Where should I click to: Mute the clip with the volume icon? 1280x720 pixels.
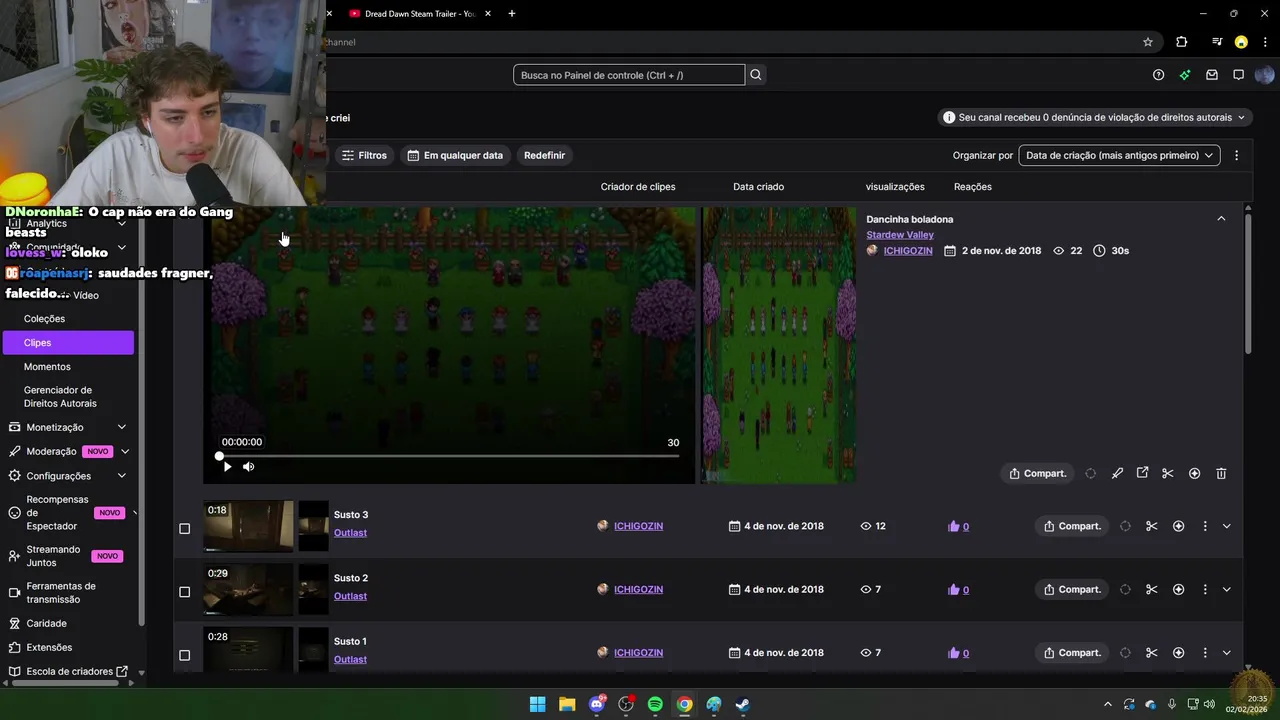point(248,466)
